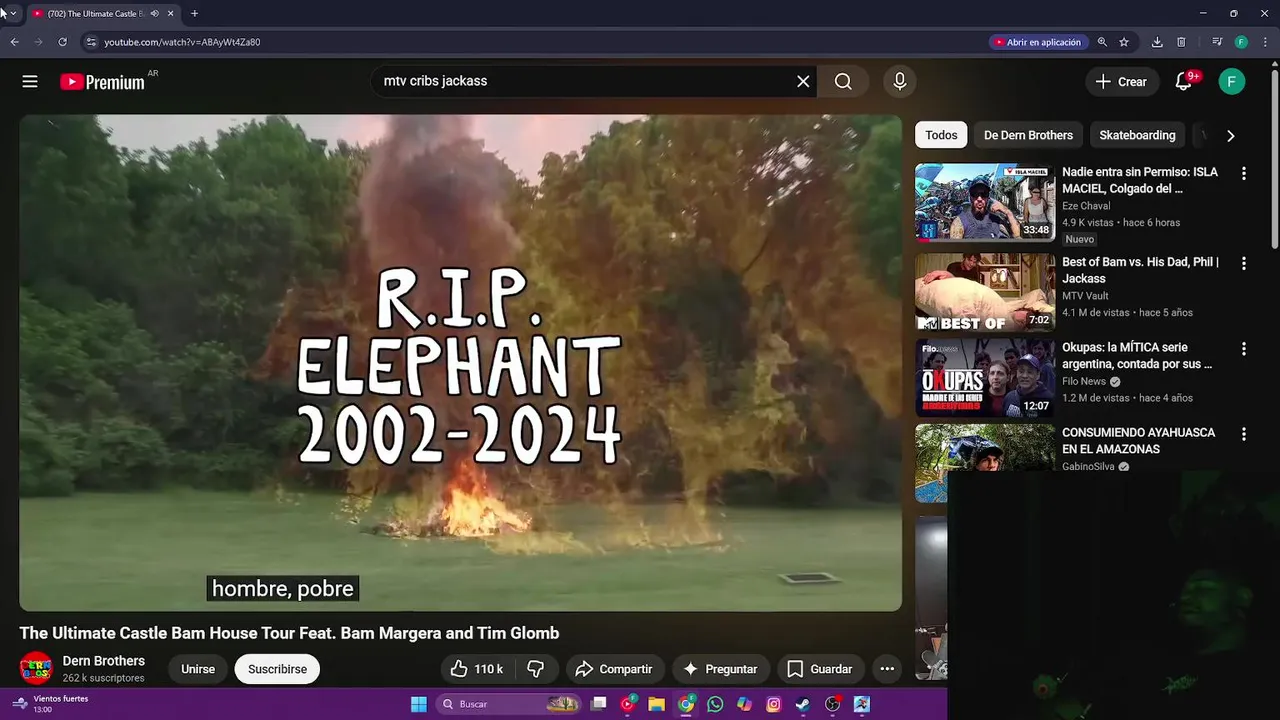The width and height of the screenshot is (1280, 720).
Task: Close the Ultimate Castle Bam tab
Action: click(x=170, y=14)
